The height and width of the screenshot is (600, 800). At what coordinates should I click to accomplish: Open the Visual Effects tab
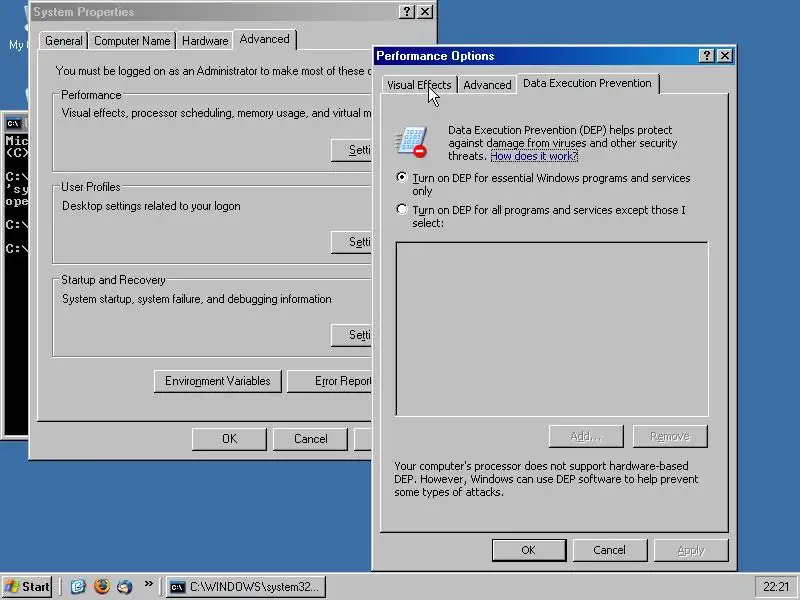(x=419, y=85)
